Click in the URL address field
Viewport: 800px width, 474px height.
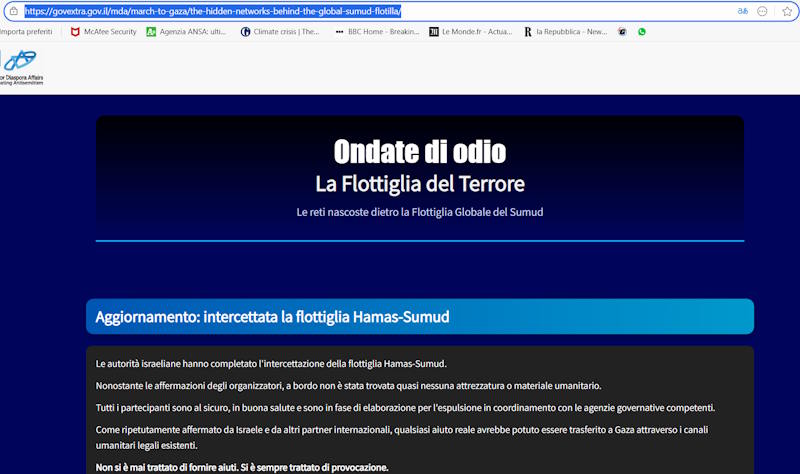click(x=400, y=11)
